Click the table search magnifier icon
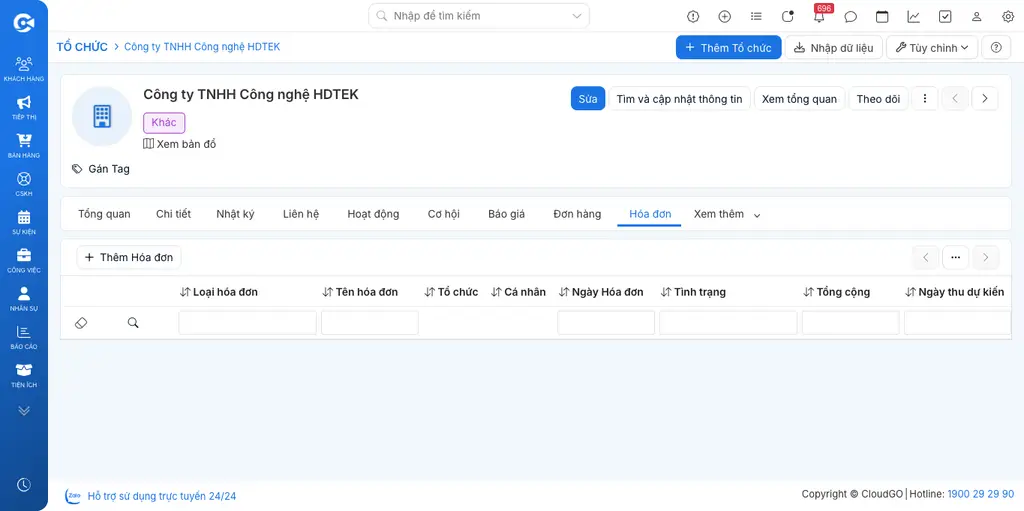This screenshot has height=511, width=1024. [x=133, y=323]
